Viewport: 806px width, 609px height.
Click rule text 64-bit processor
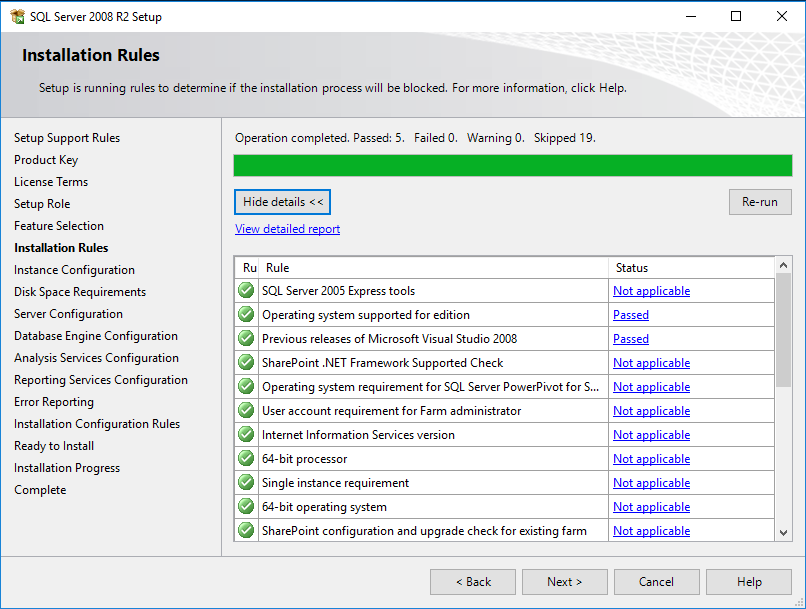tap(304, 459)
